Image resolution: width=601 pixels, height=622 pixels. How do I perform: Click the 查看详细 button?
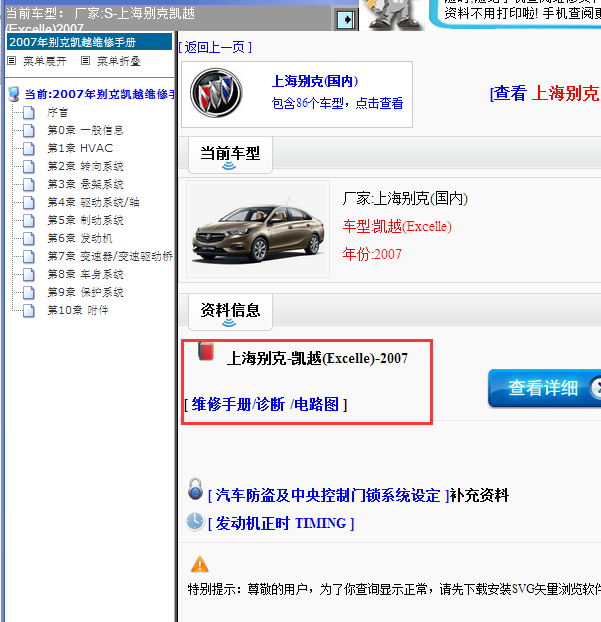tap(544, 388)
